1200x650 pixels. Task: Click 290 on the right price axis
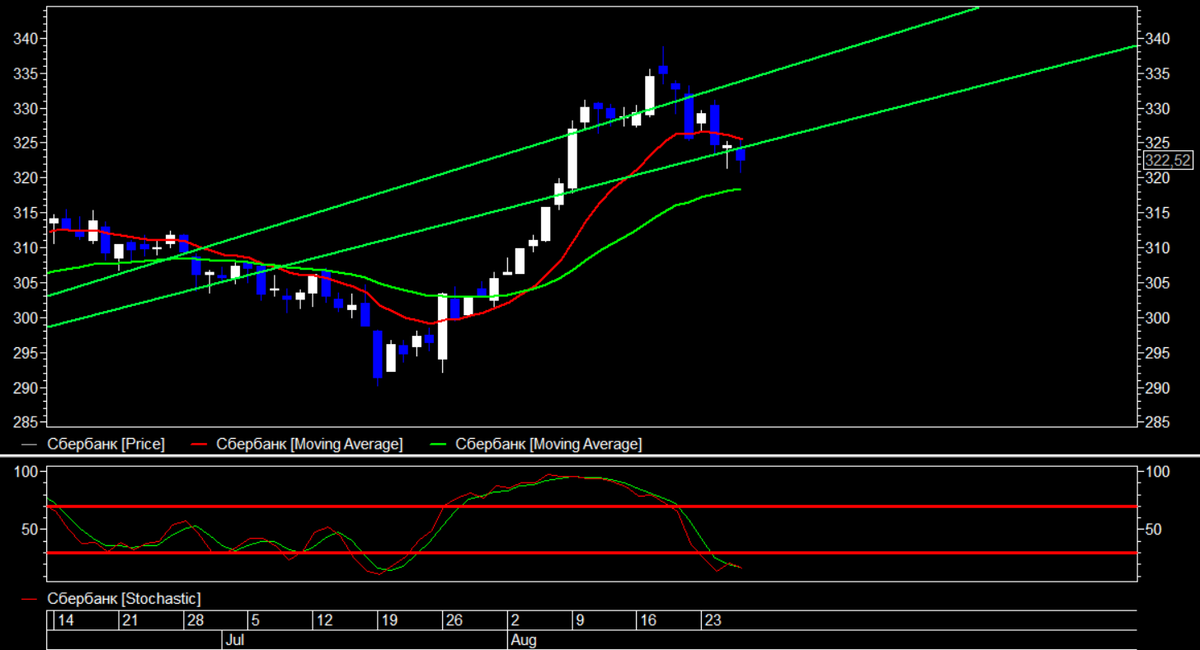(x=1158, y=388)
